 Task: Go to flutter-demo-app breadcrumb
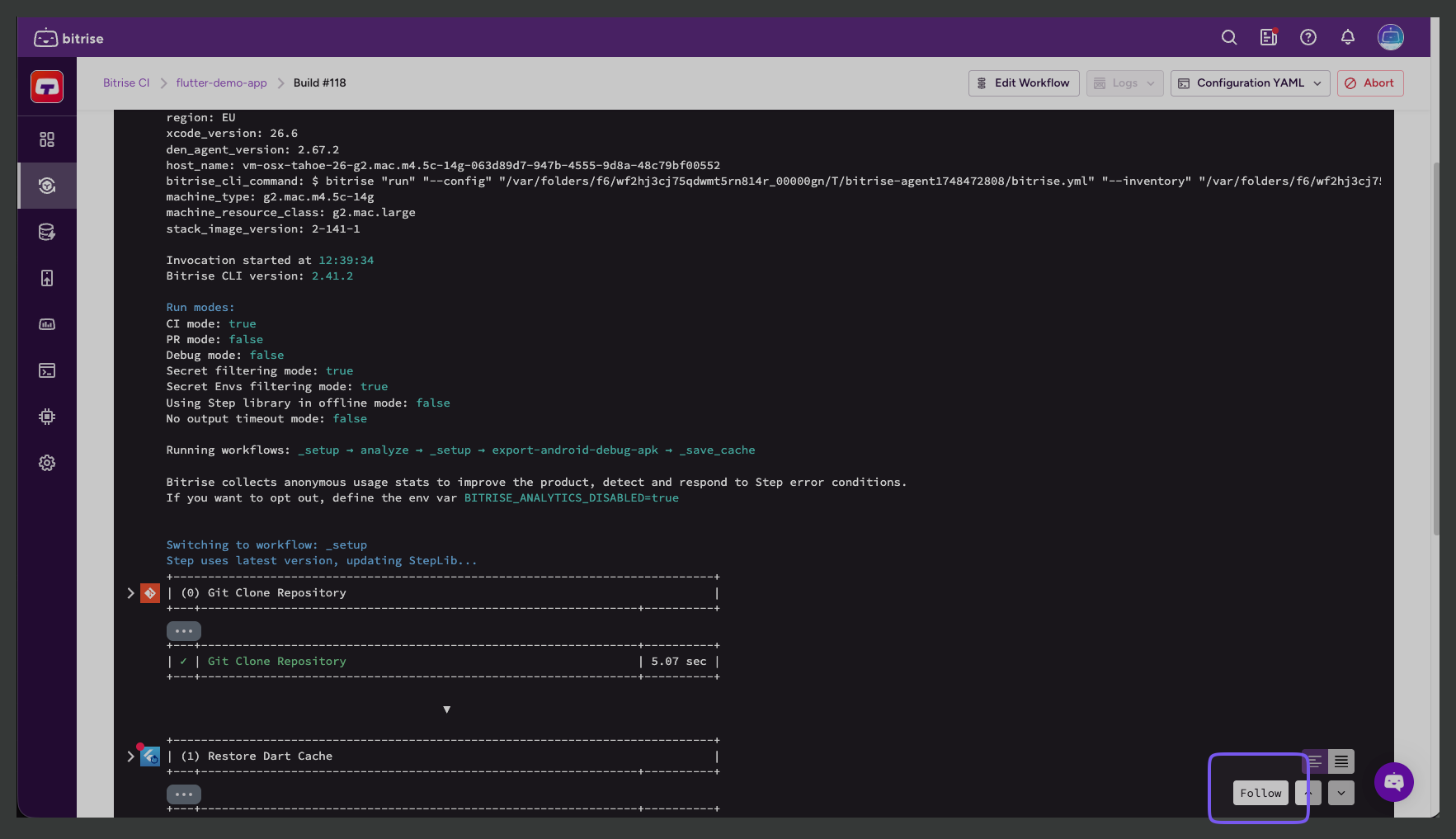point(221,82)
